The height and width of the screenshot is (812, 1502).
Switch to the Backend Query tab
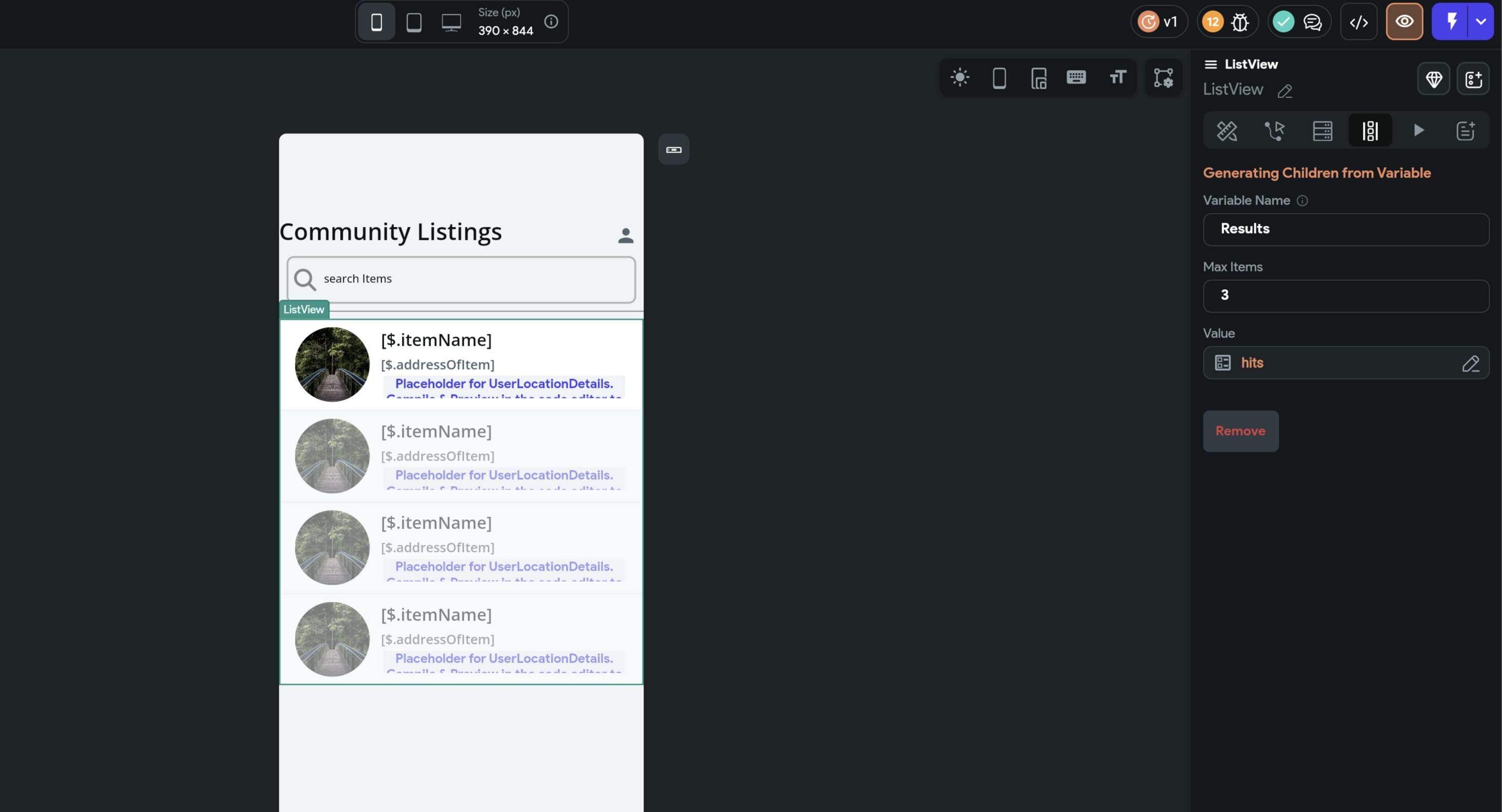pos(1322,130)
